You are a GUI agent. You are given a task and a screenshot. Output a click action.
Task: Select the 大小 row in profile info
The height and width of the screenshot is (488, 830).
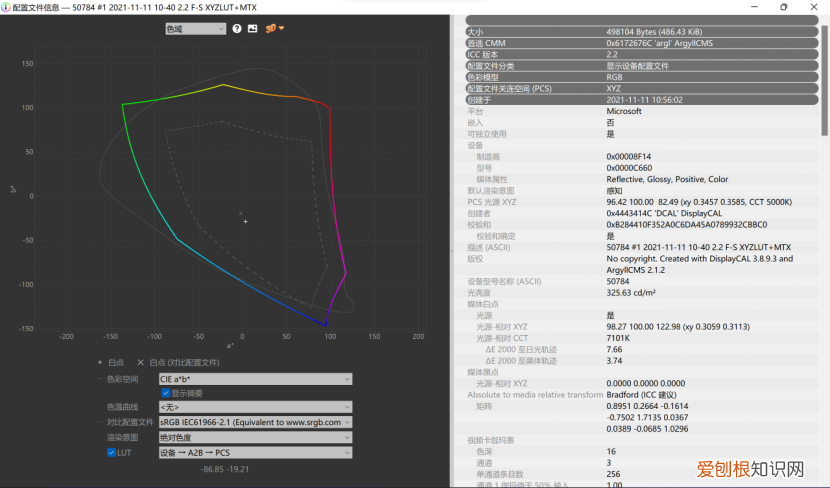(x=641, y=31)
